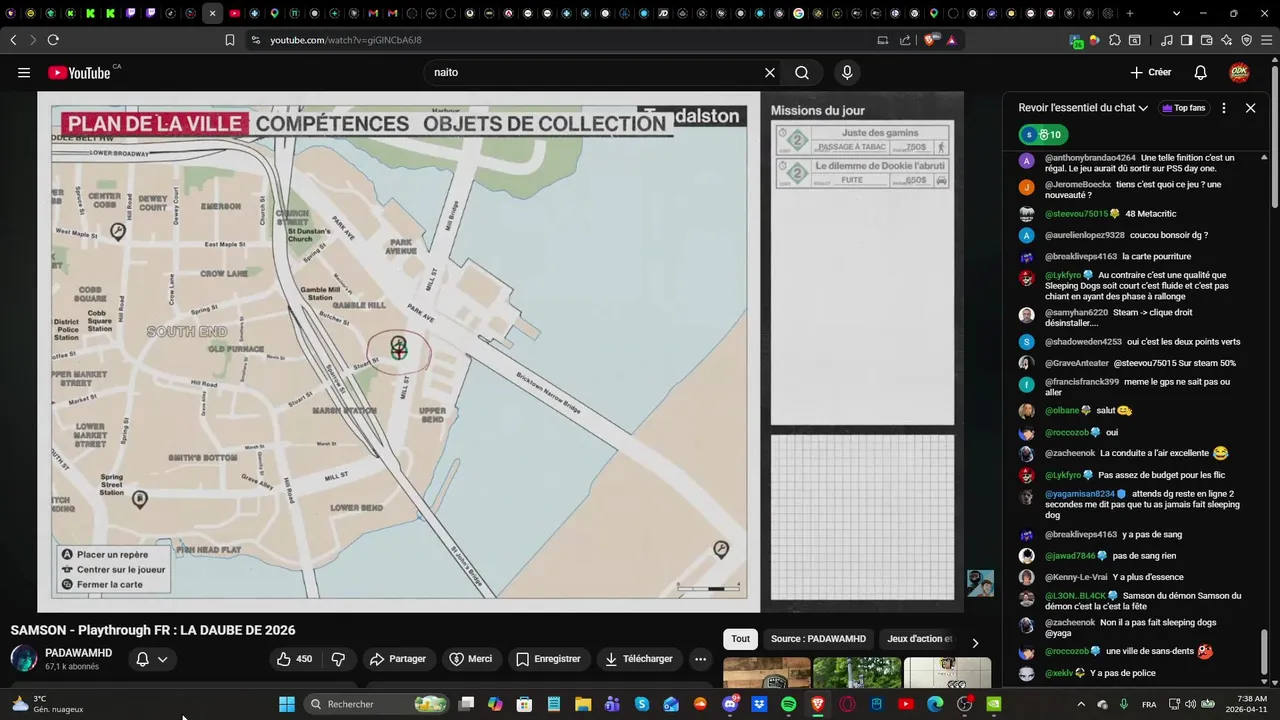This screenshot has height=720, width=1280.
Task: Run the search with the magnifier button
Action: tap(802, 73)
